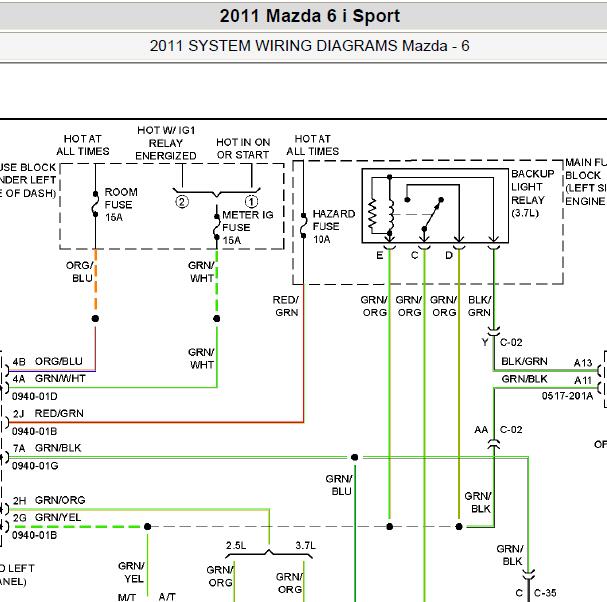Click the "AA C-02" connector label
The image size is (607, 602).
pyautogui.click(x=499, y=430)
